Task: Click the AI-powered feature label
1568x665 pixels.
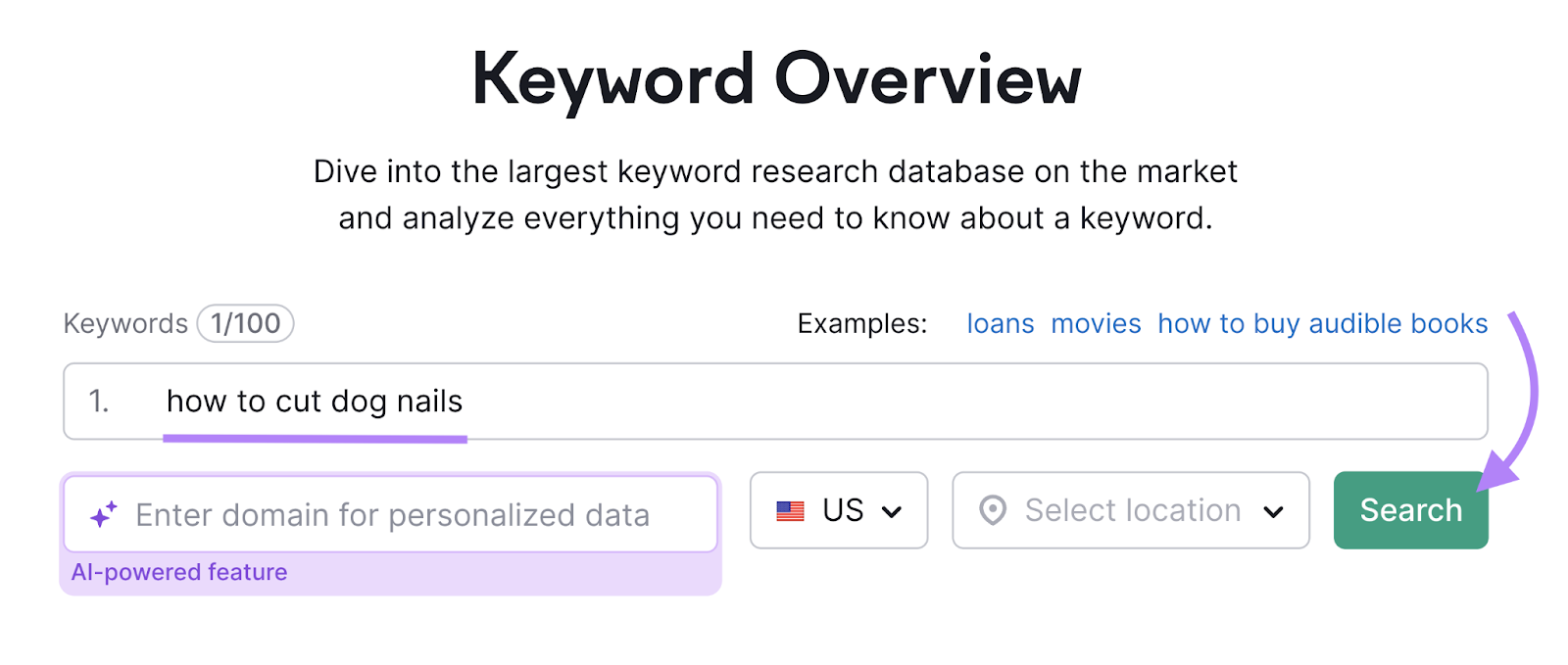Action: click(179, 571)
